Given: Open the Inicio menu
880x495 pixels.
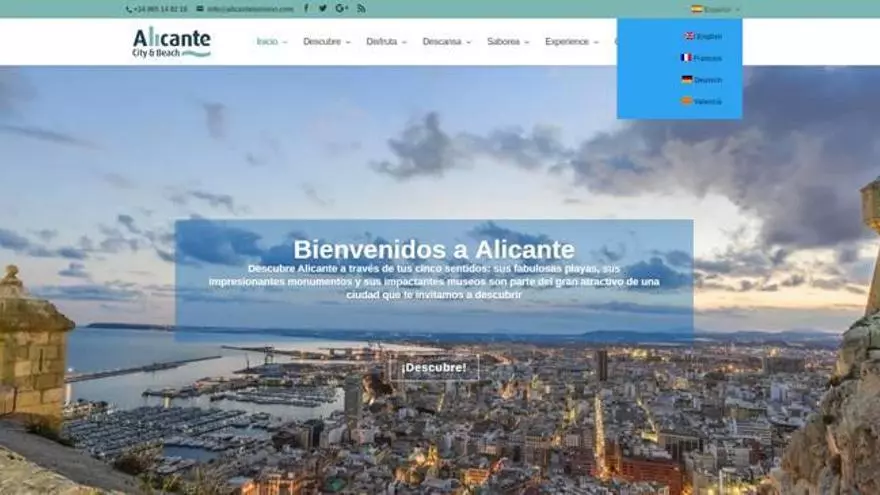Looking at the screenshot, I should 270,42.
